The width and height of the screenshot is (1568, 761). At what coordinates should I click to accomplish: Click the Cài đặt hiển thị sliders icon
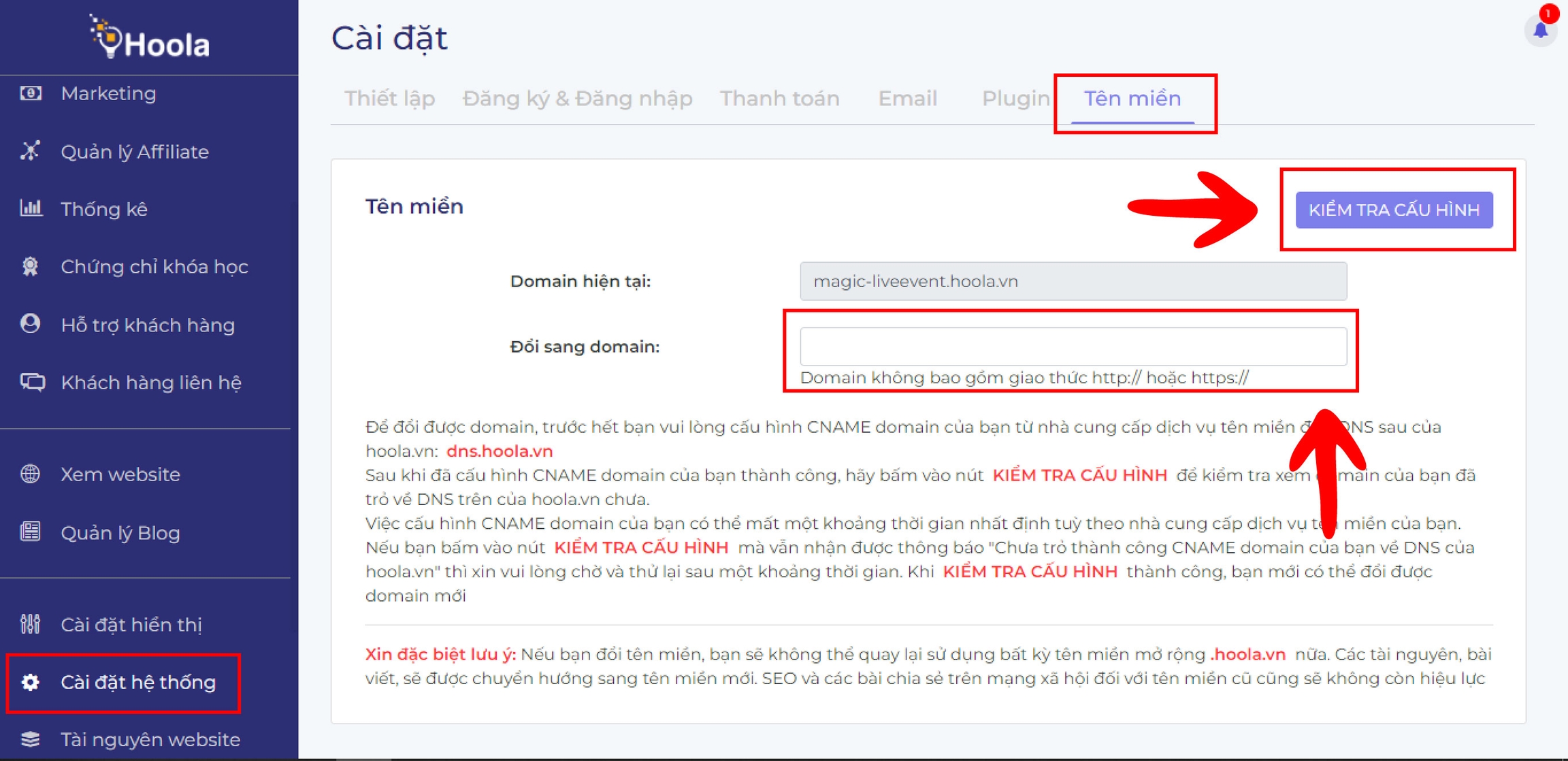click(x=31, y=624)
